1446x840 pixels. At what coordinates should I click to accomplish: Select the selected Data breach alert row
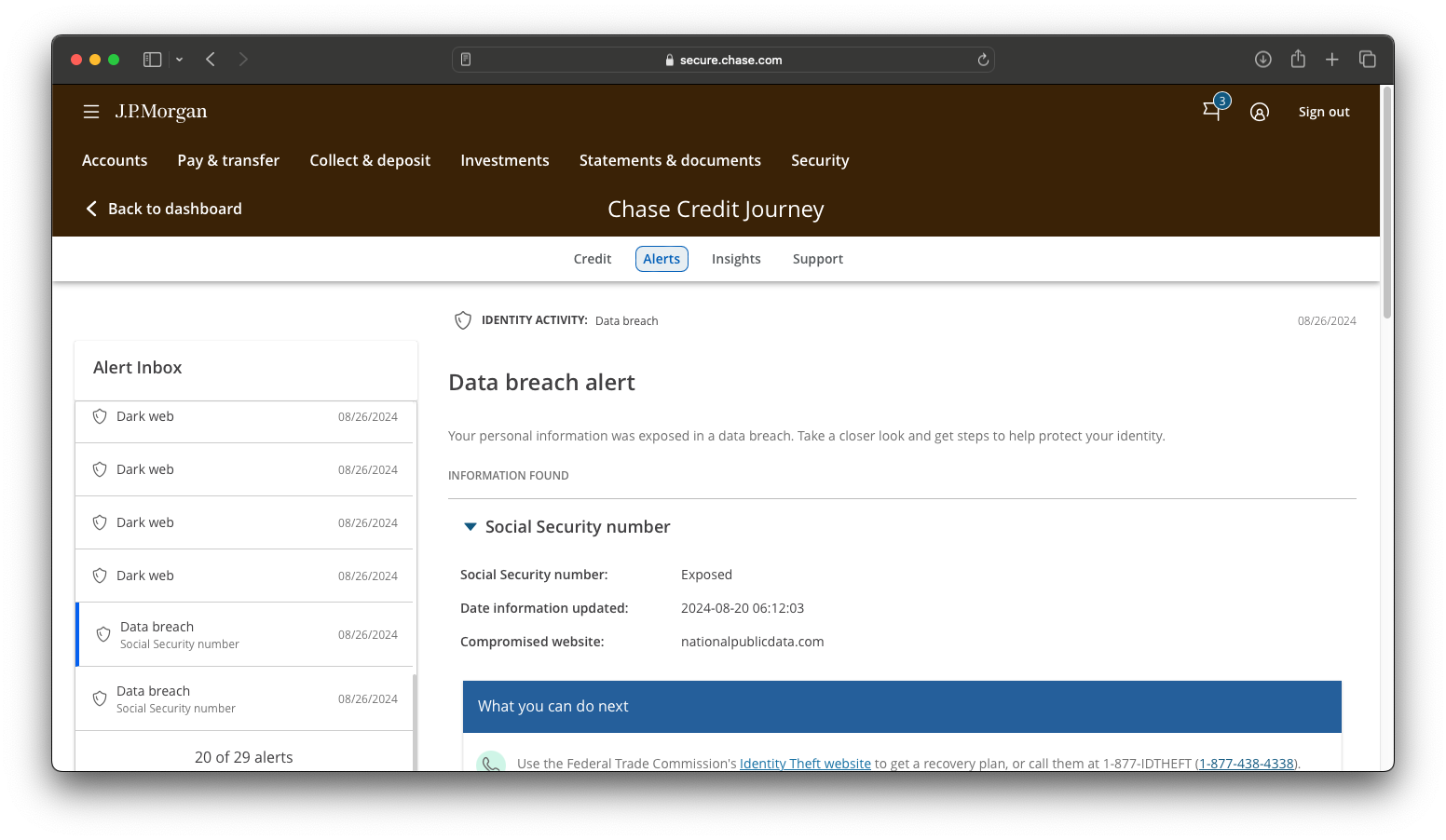point(245,634)
